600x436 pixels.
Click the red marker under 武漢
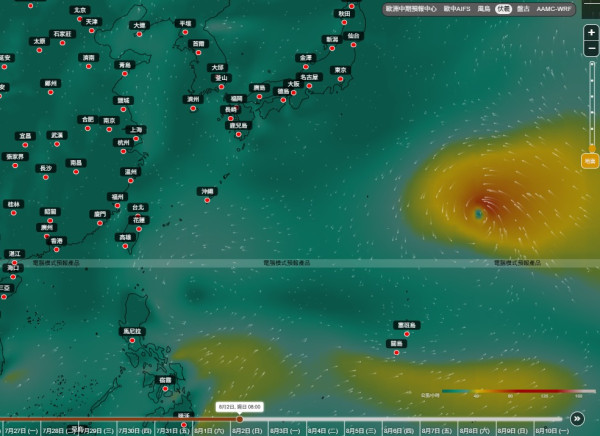(57, 144)
